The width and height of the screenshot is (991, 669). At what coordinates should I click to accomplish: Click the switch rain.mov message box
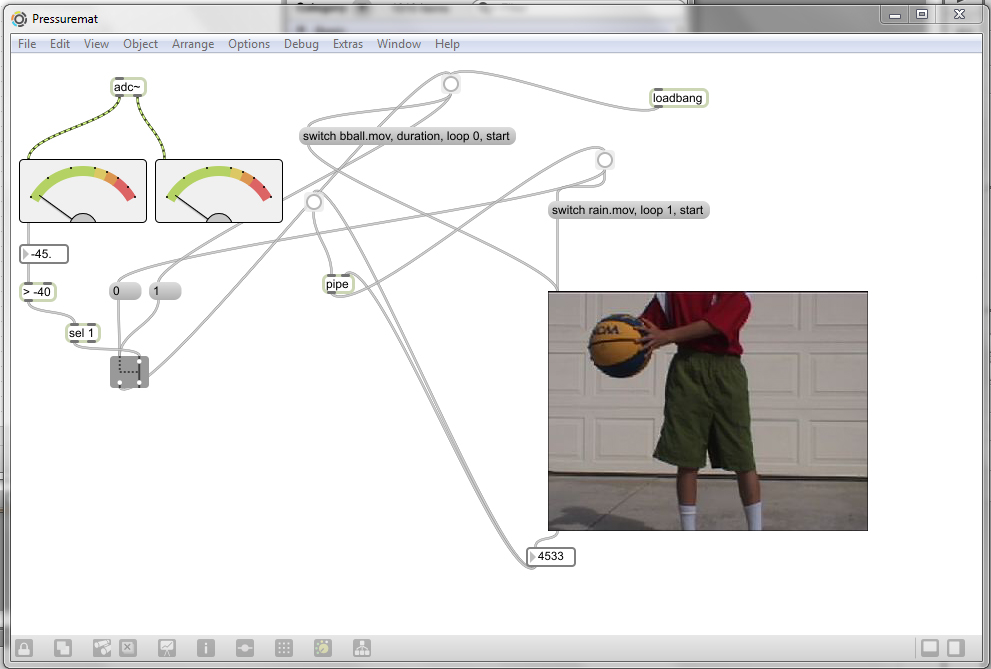pyautogui.click(x=628, y=211)
